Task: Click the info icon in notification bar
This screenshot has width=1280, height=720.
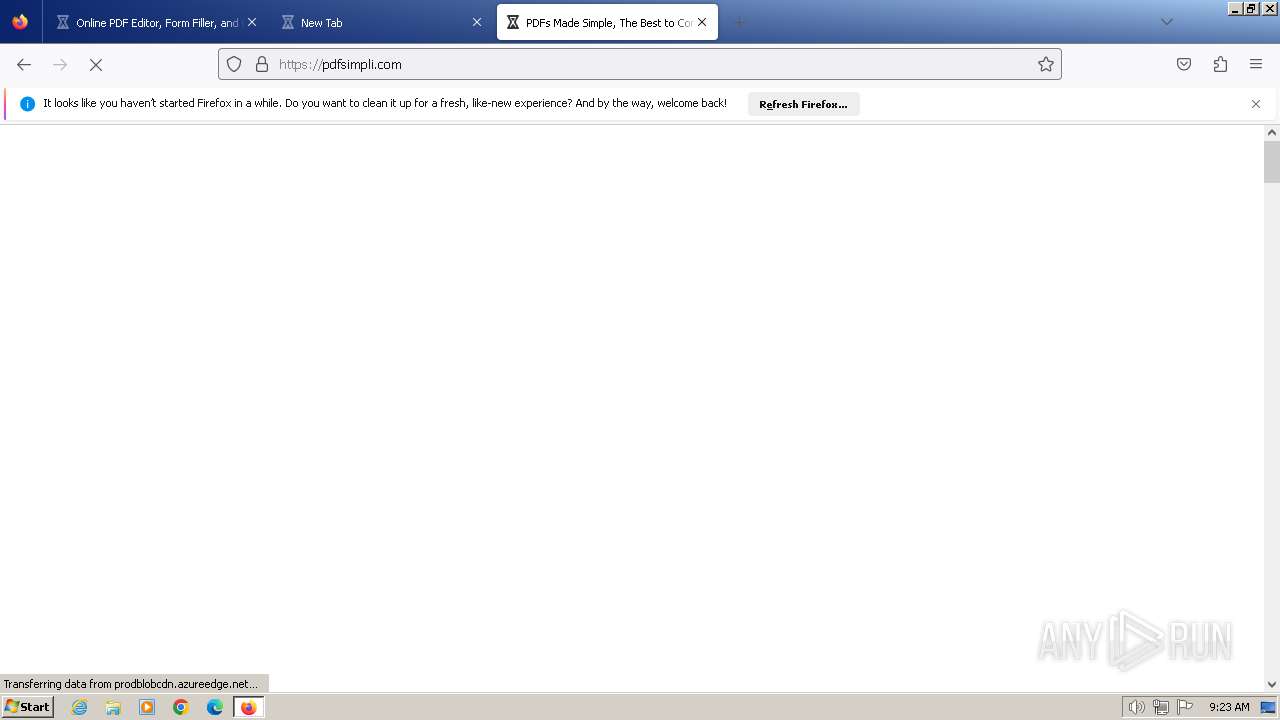Action: [x=27, y=104]
